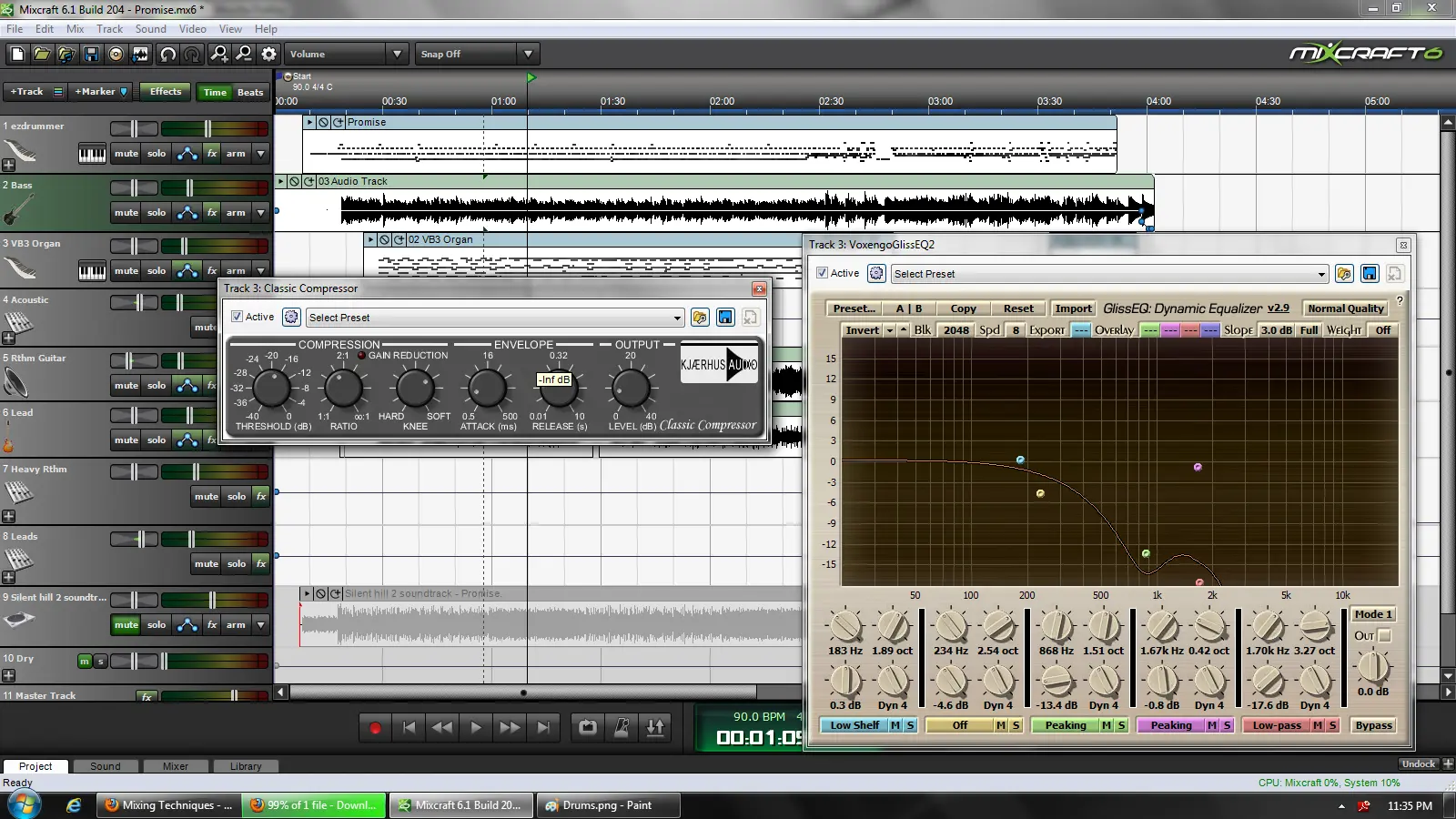Toggle Out checkbox in GlissEQ

pos(1385,636)
